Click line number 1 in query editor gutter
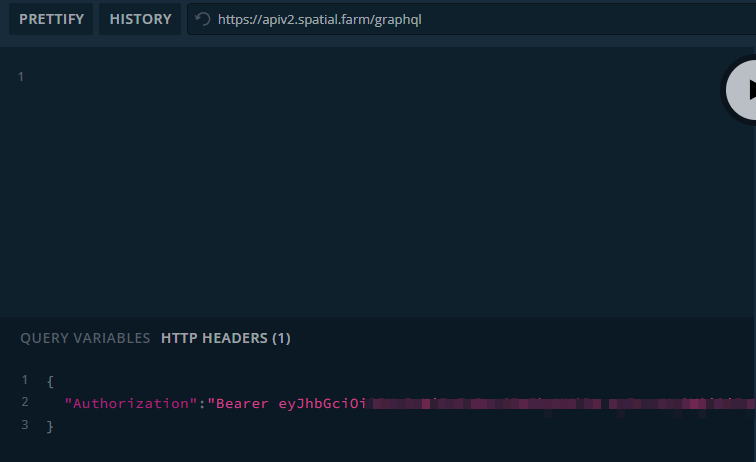The height and width of the screenshot is (462, 756). [21, 77]
